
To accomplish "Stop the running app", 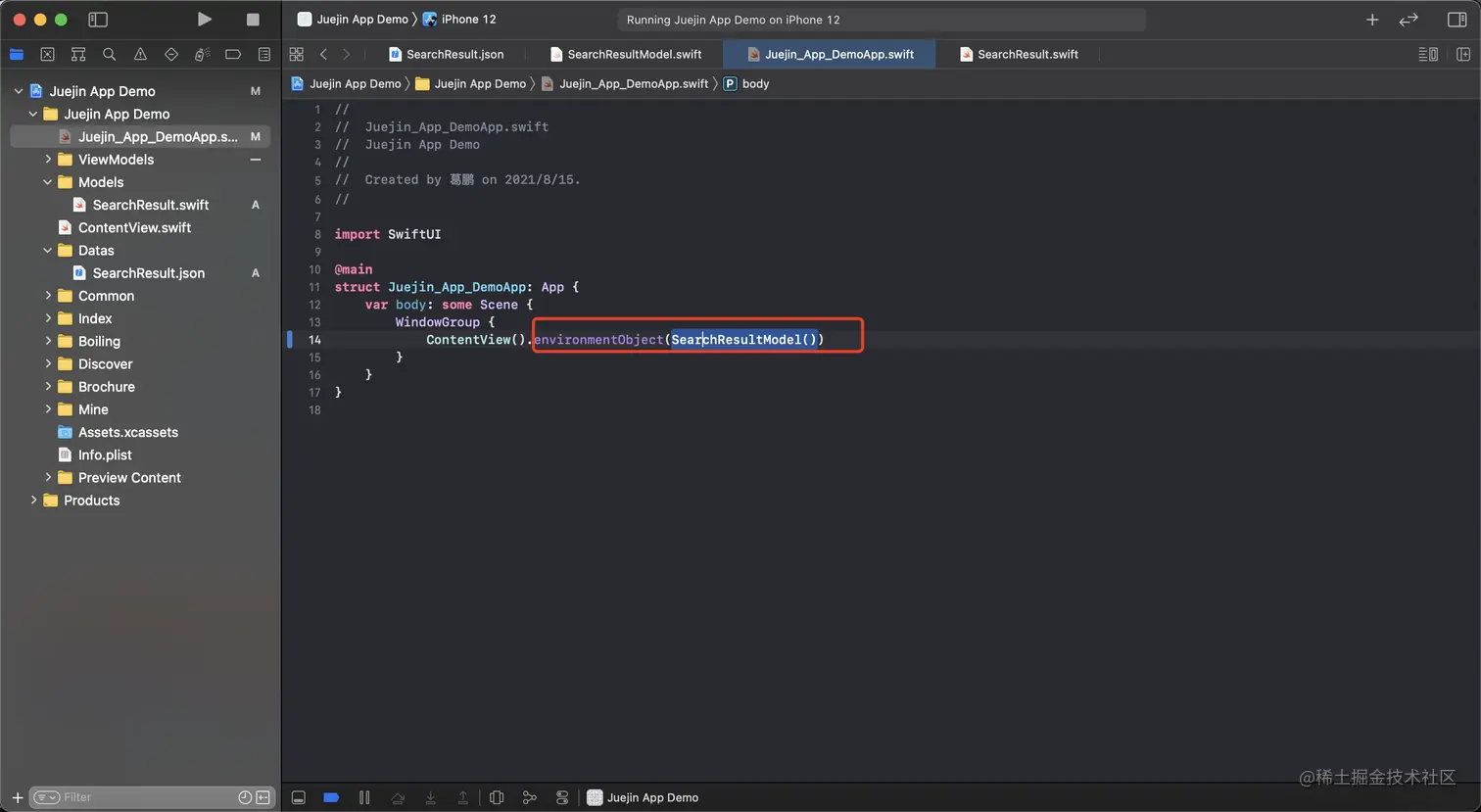I will [253, 20].
